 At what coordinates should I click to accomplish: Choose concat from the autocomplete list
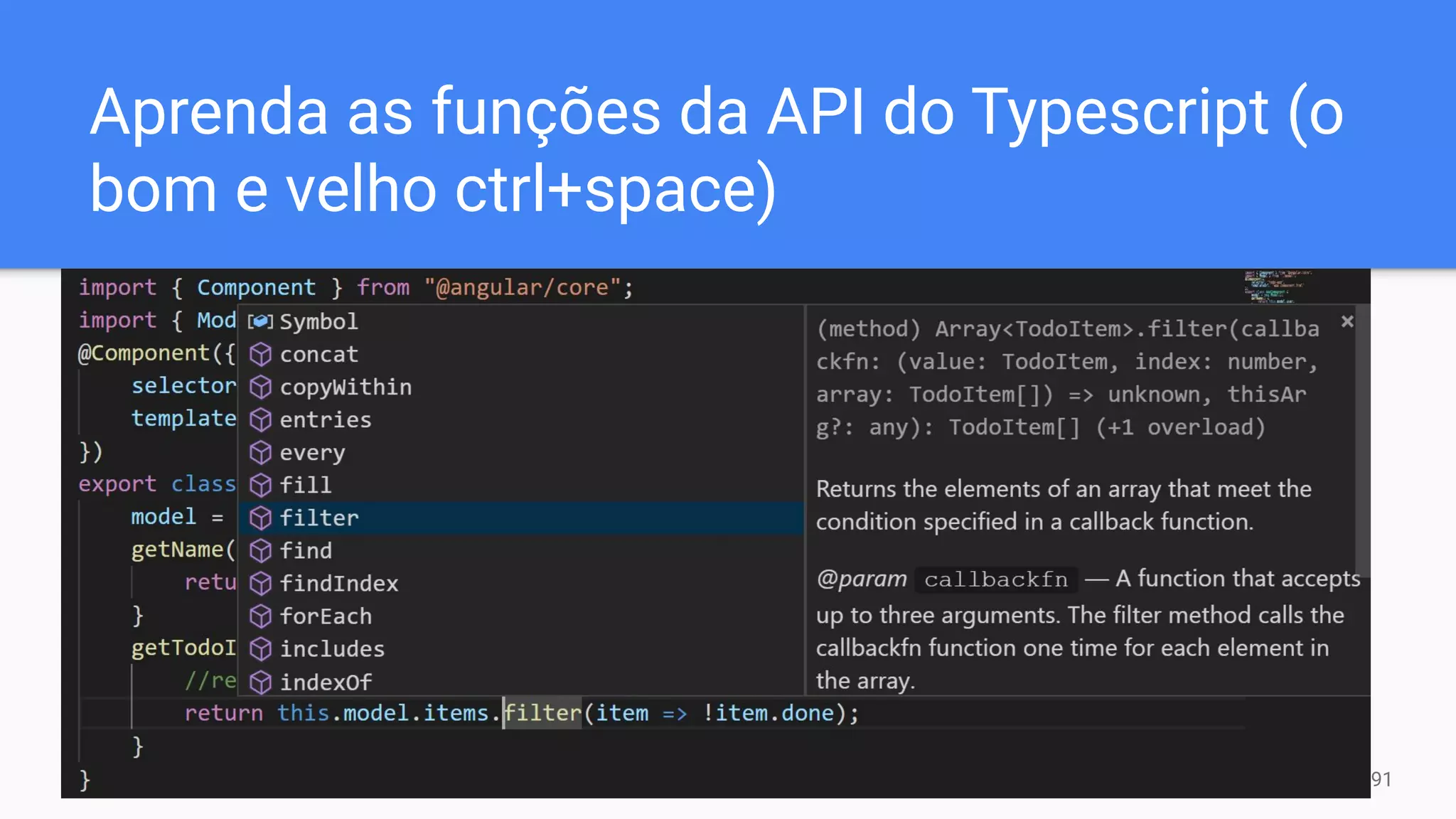[521, 354]
